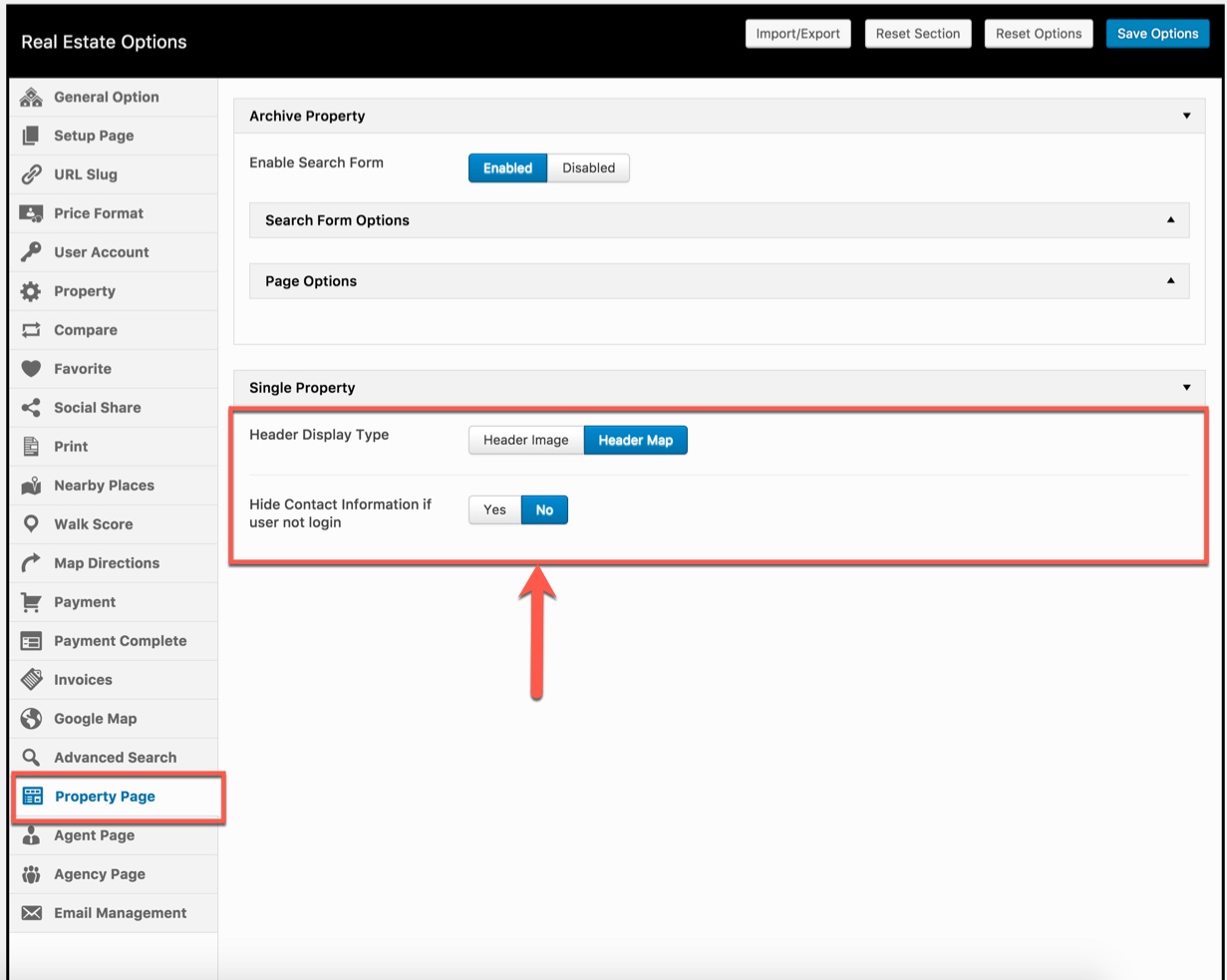Open the Agency Page settings
Viewport: 1227px width, 980px height.
click(x=114, y=874)
